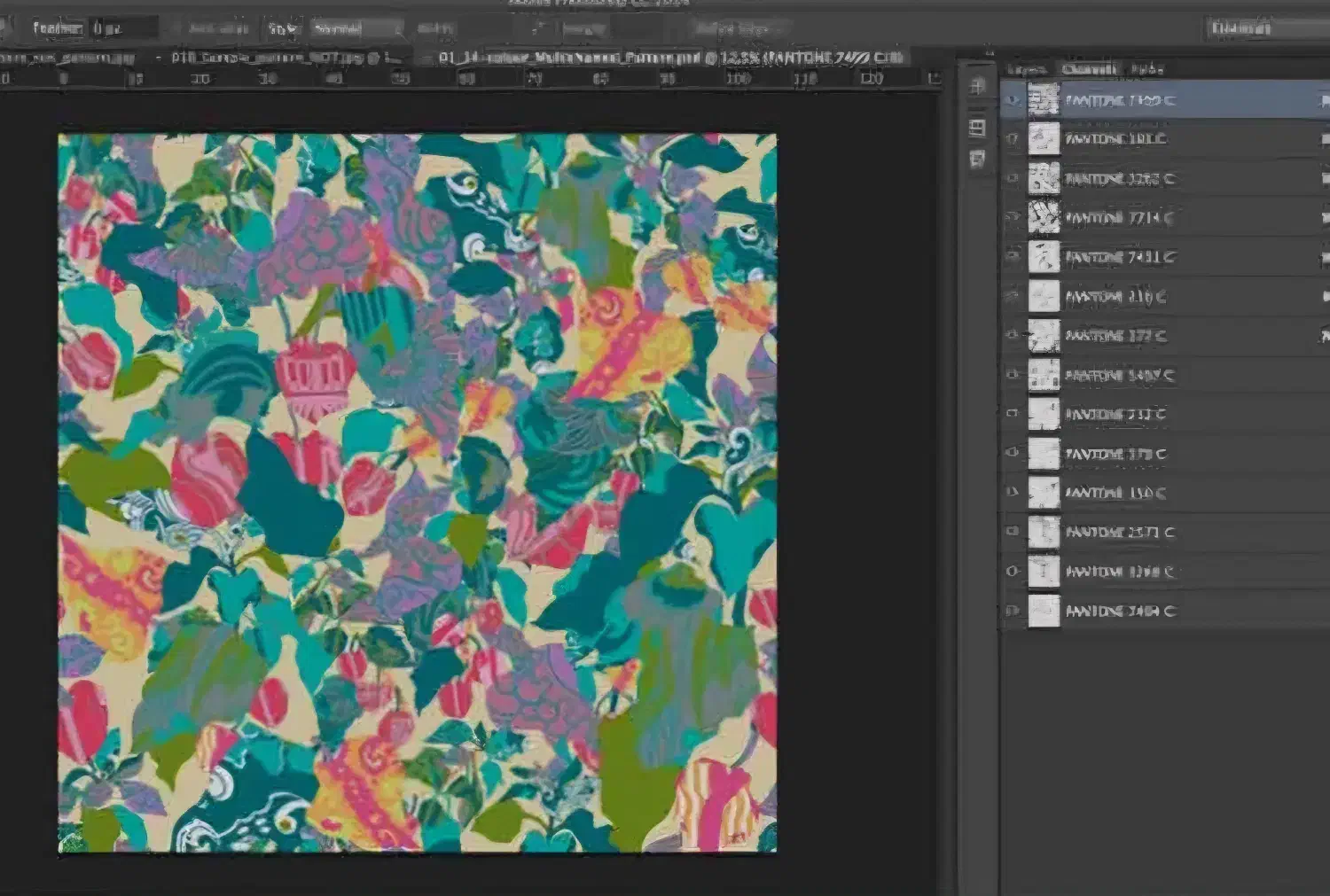Hide the second PANTONE channel via its eye icon
Viewport: 1330px width, 896px height.
1013,139
